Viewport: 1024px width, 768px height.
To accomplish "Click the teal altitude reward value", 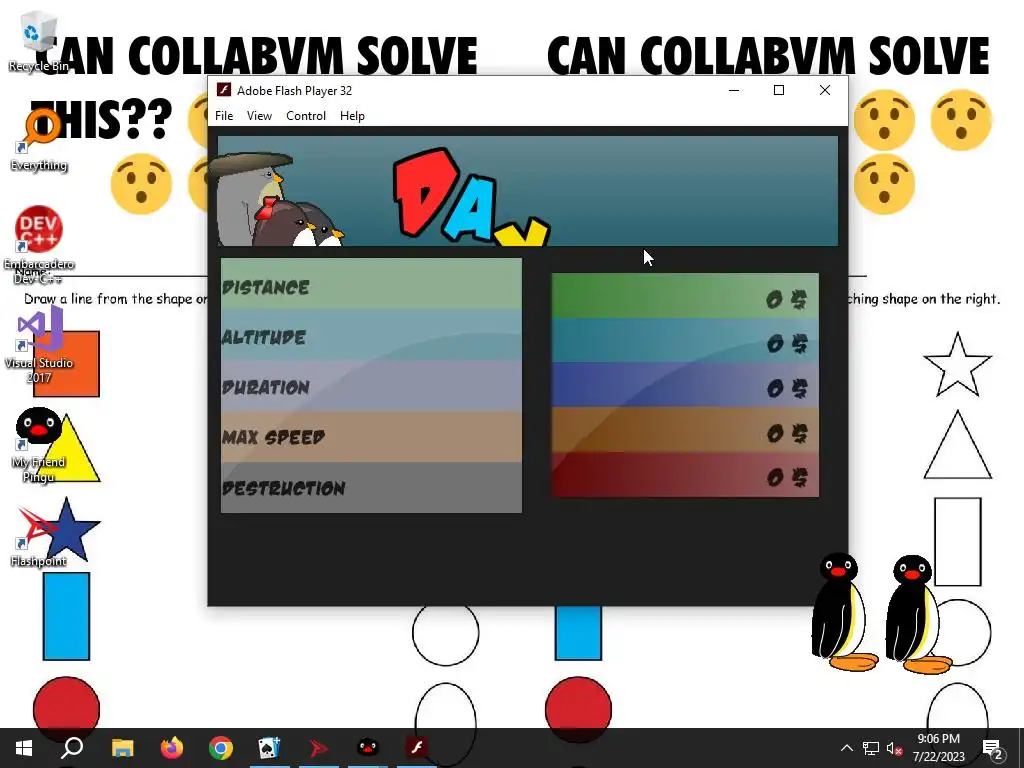I will [787, 344].
